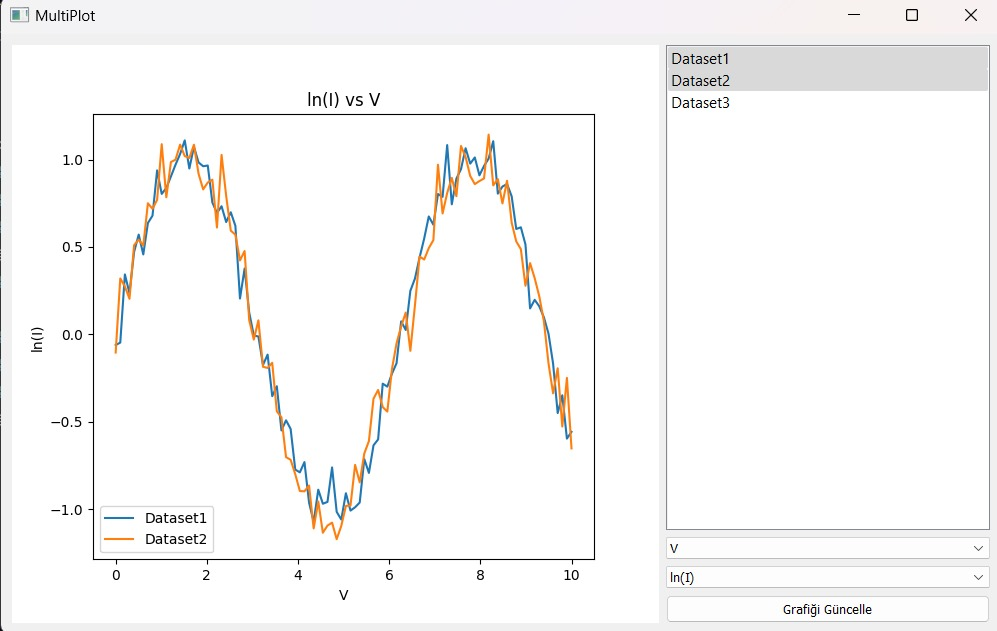The image size is (997, 631).
Task: Click the Dataset2 label in the plot legend
Action: click(x=176, y=539)
